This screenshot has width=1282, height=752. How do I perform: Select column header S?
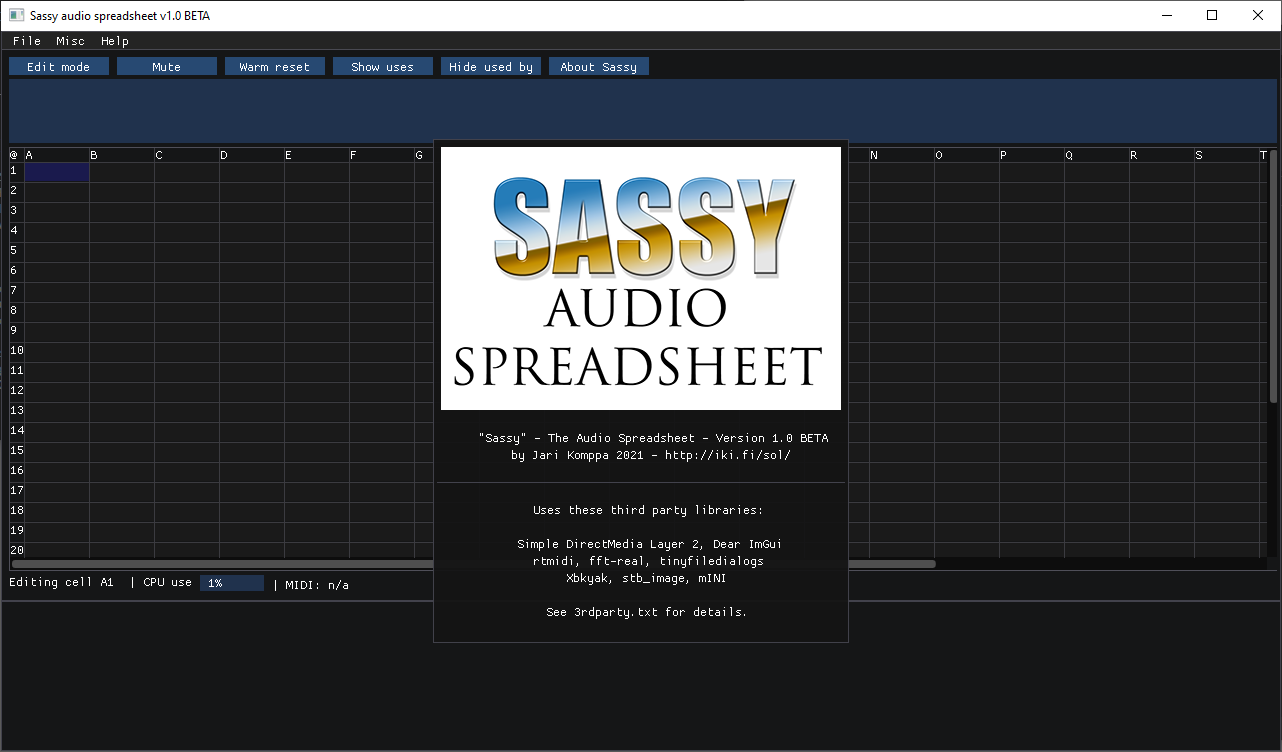[1227, 155]
